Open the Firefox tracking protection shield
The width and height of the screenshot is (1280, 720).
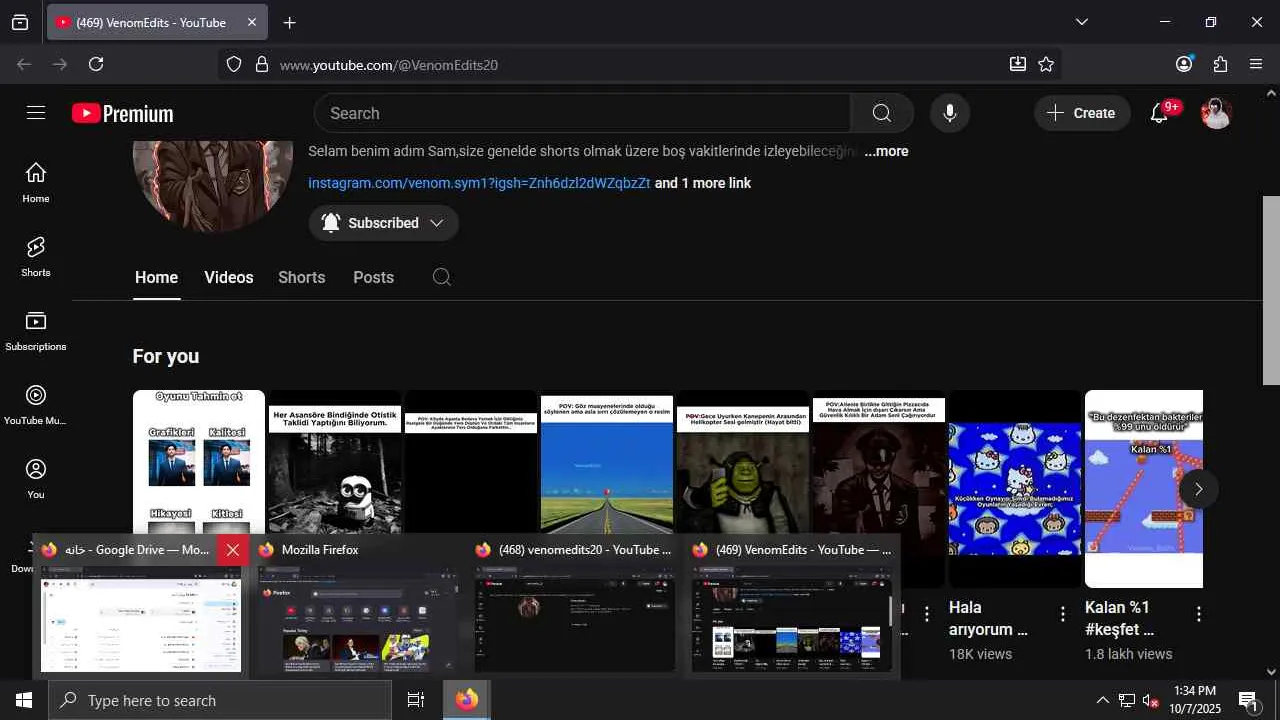coord(234,64)
